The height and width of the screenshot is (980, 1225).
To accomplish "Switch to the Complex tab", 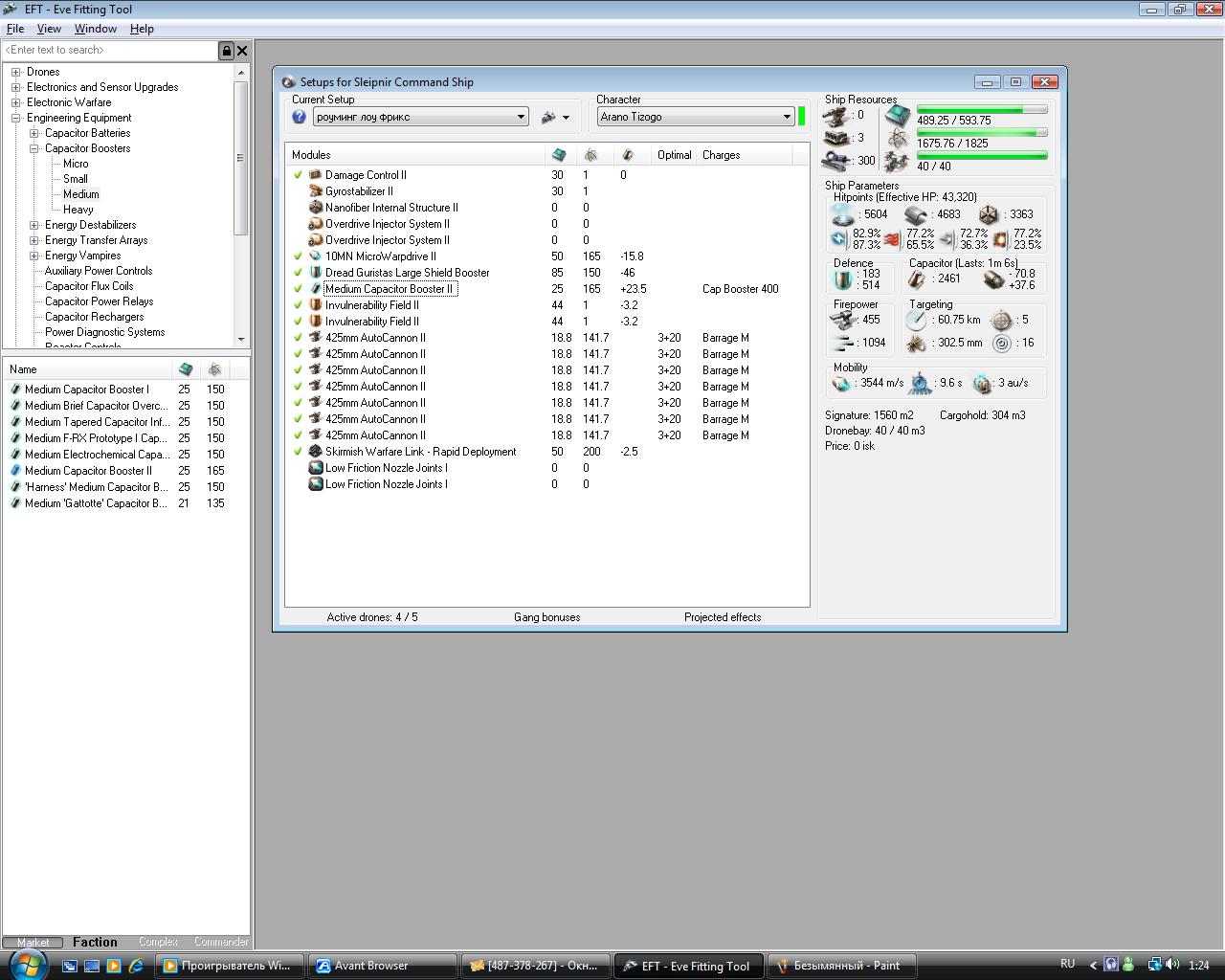I will click(158, 942).
